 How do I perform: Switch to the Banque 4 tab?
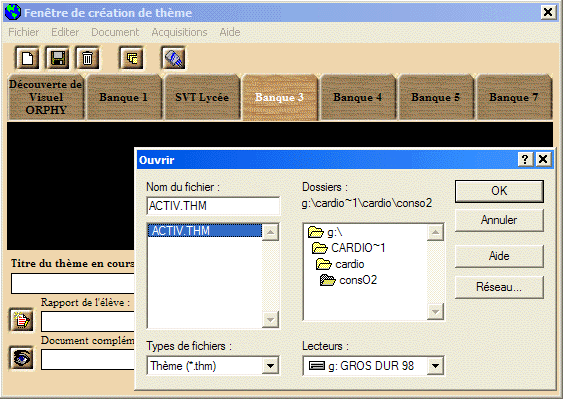[357, 97]
